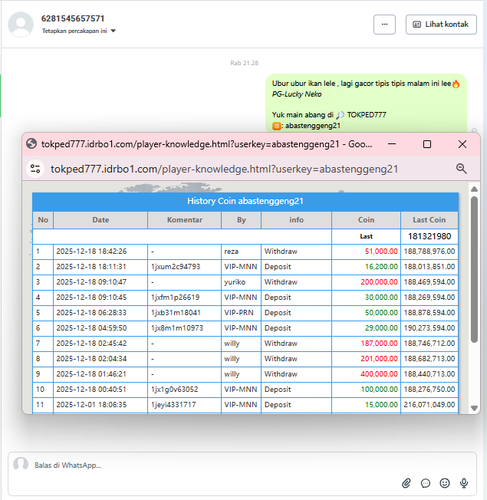Click the site info icon in the address bar
Image resolution: width=487 pixels, height=500 pixels.
pyautogui.click(x=35, y=169)
